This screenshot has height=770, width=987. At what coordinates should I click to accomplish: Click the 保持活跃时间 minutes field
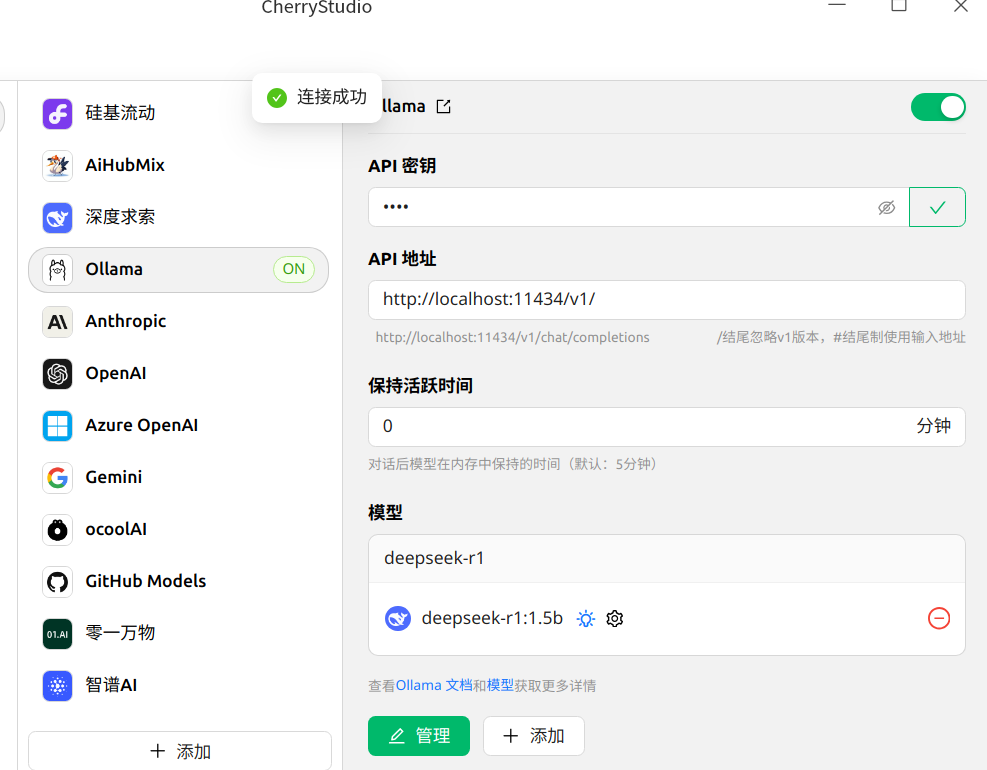click(x=667, y=427)
